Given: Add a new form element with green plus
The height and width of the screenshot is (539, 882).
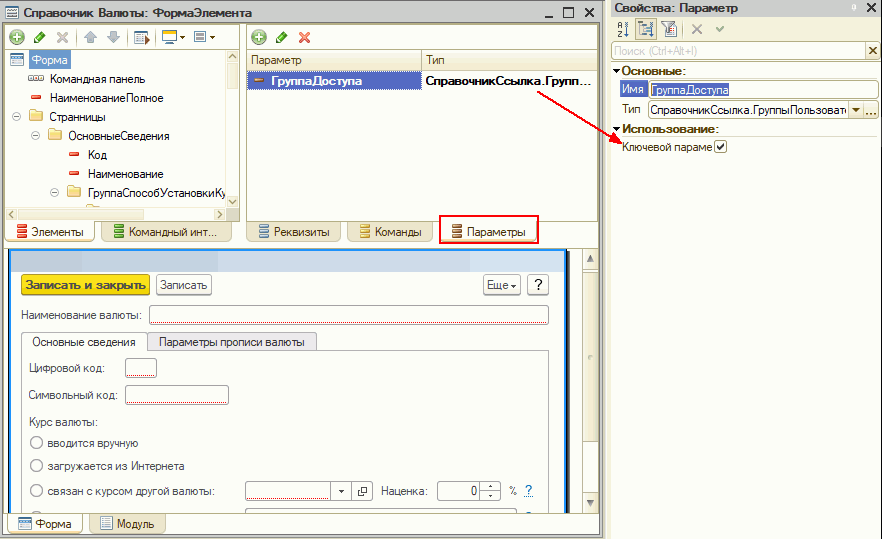Looking at the screenshot, I should (x=17, y=37).
